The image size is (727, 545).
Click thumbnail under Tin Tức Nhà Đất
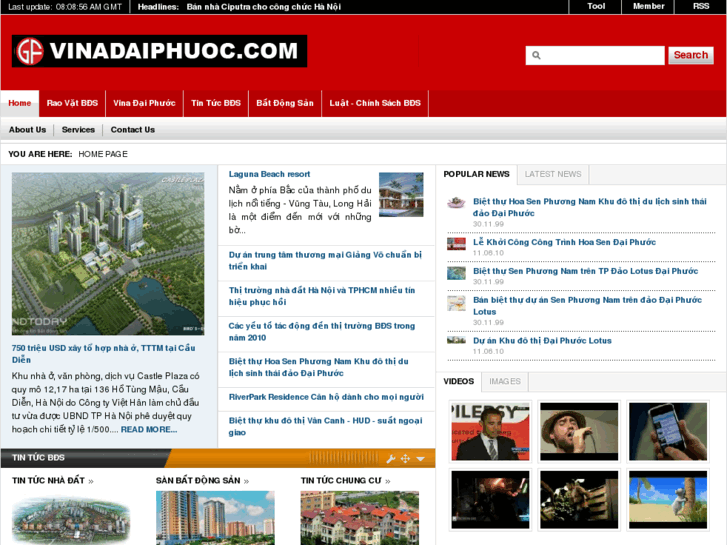click(71, 519)
